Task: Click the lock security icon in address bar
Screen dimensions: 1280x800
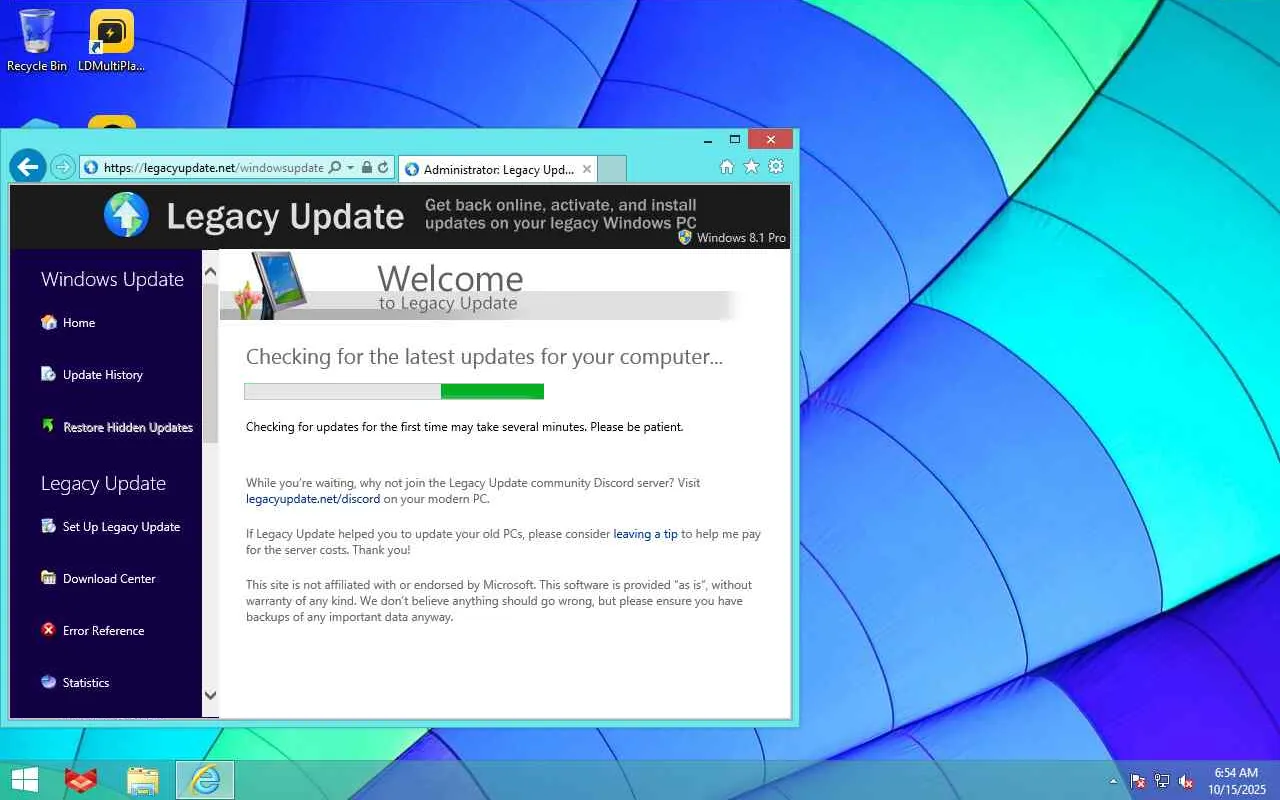Action: [x=367, y=168]
